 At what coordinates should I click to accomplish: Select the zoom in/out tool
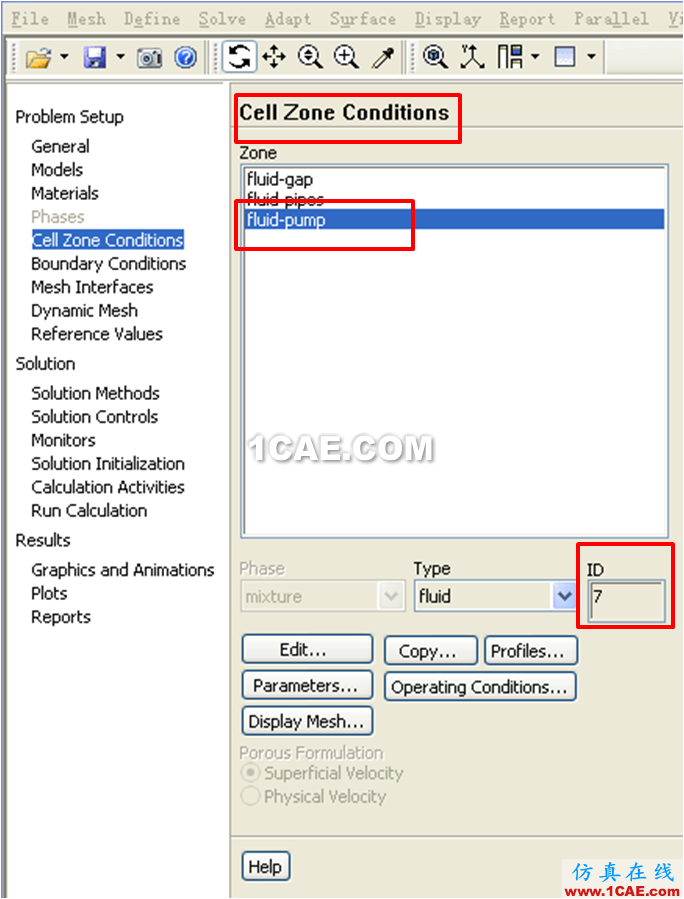point(310,57)
